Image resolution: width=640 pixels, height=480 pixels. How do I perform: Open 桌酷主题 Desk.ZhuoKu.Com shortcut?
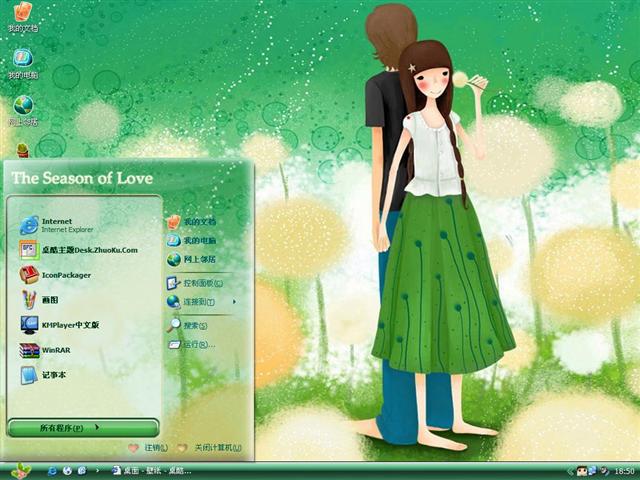click(78, 250)
